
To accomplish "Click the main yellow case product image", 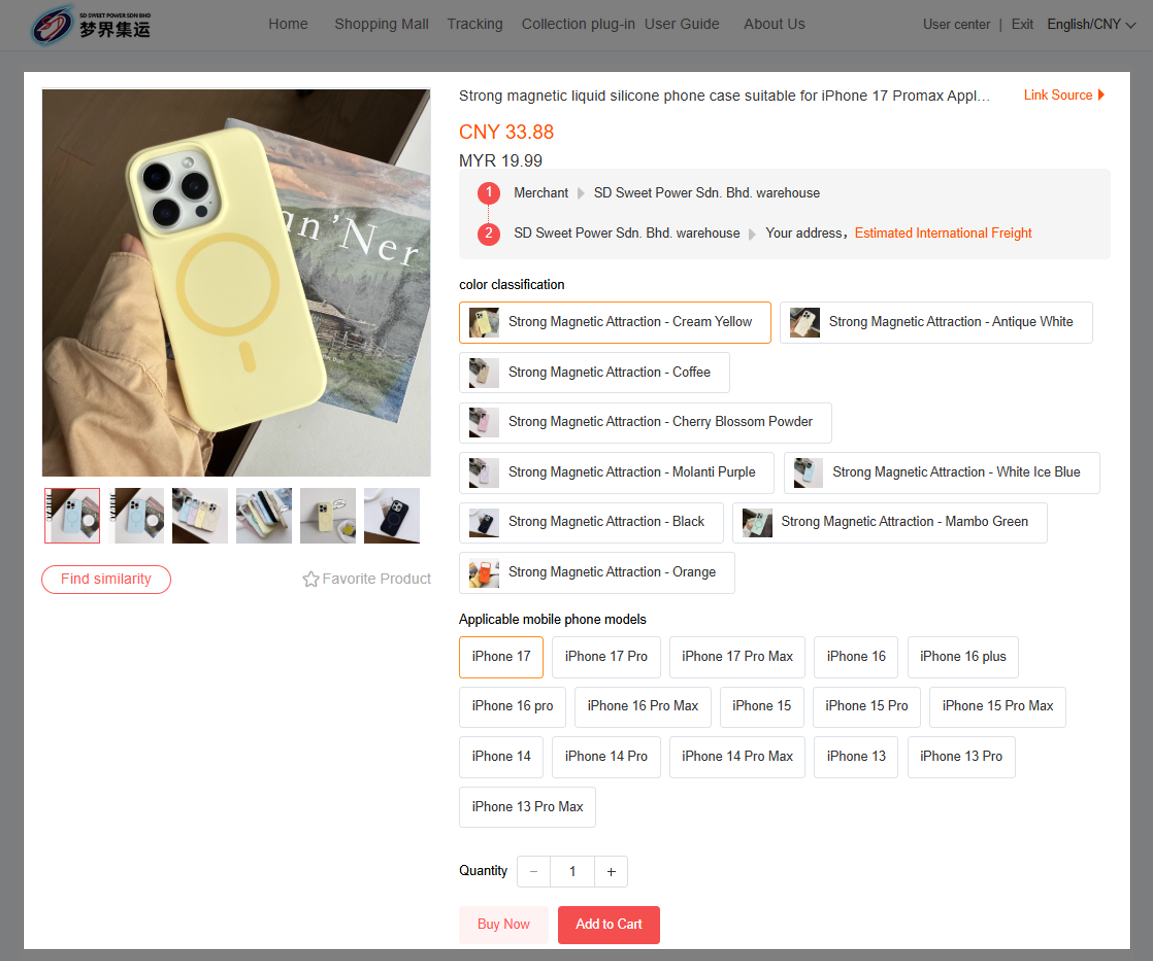I will (236, 283).
